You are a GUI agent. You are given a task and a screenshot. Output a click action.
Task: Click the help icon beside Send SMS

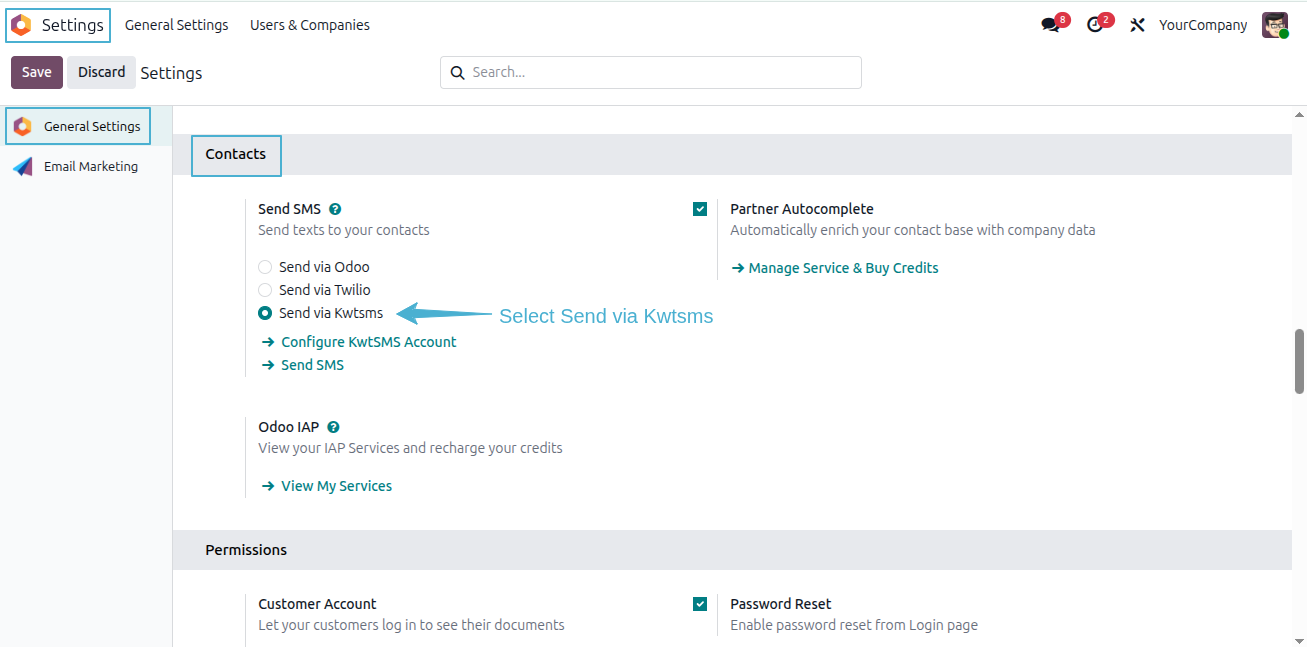[335, 209]
